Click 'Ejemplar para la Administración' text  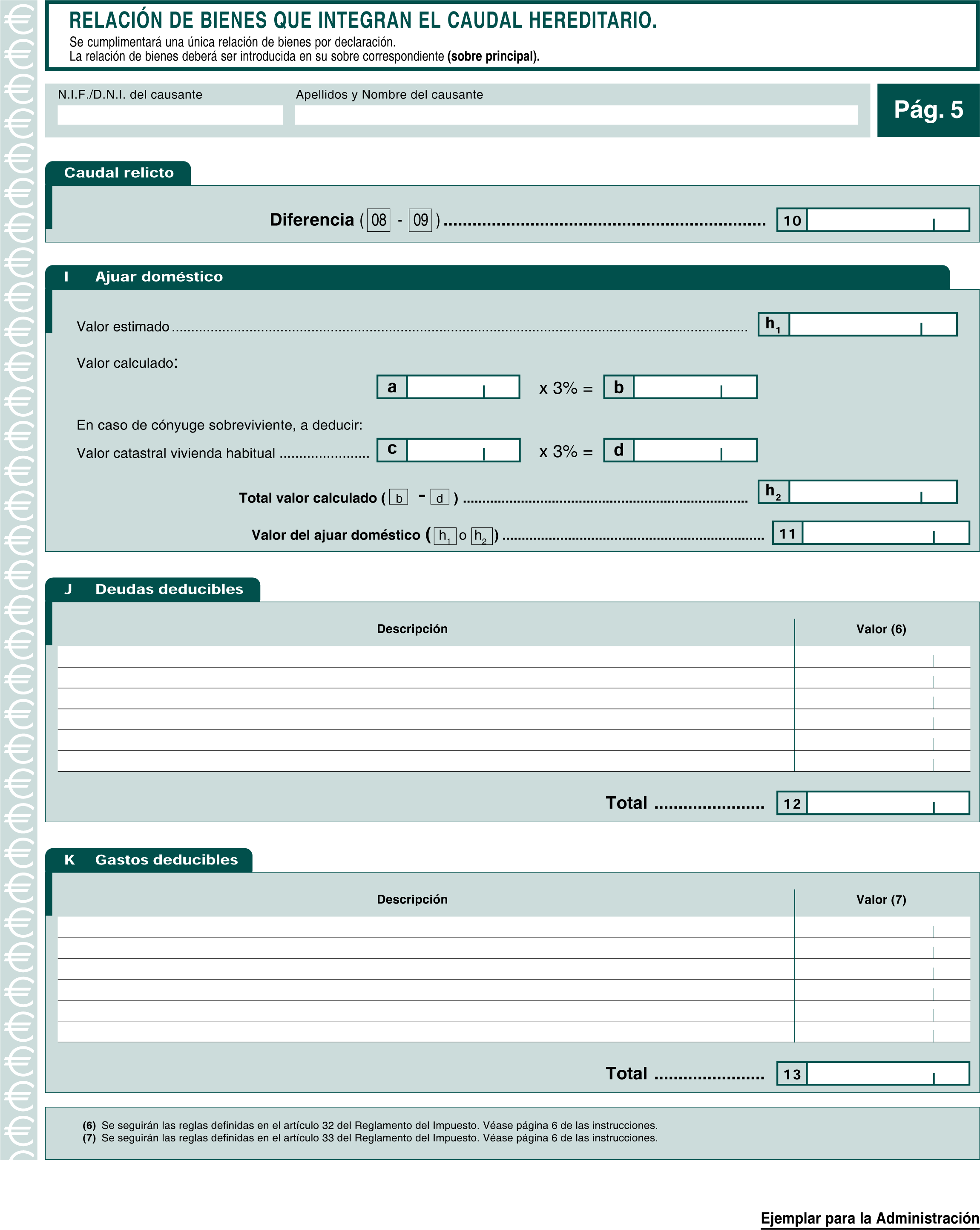click(870, 1218)
